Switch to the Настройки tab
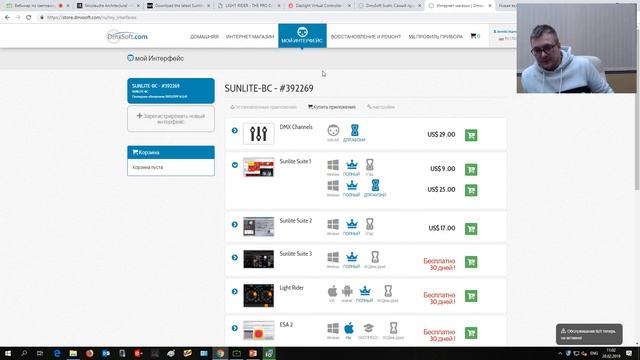640x360 pixels. pos(381,107)
